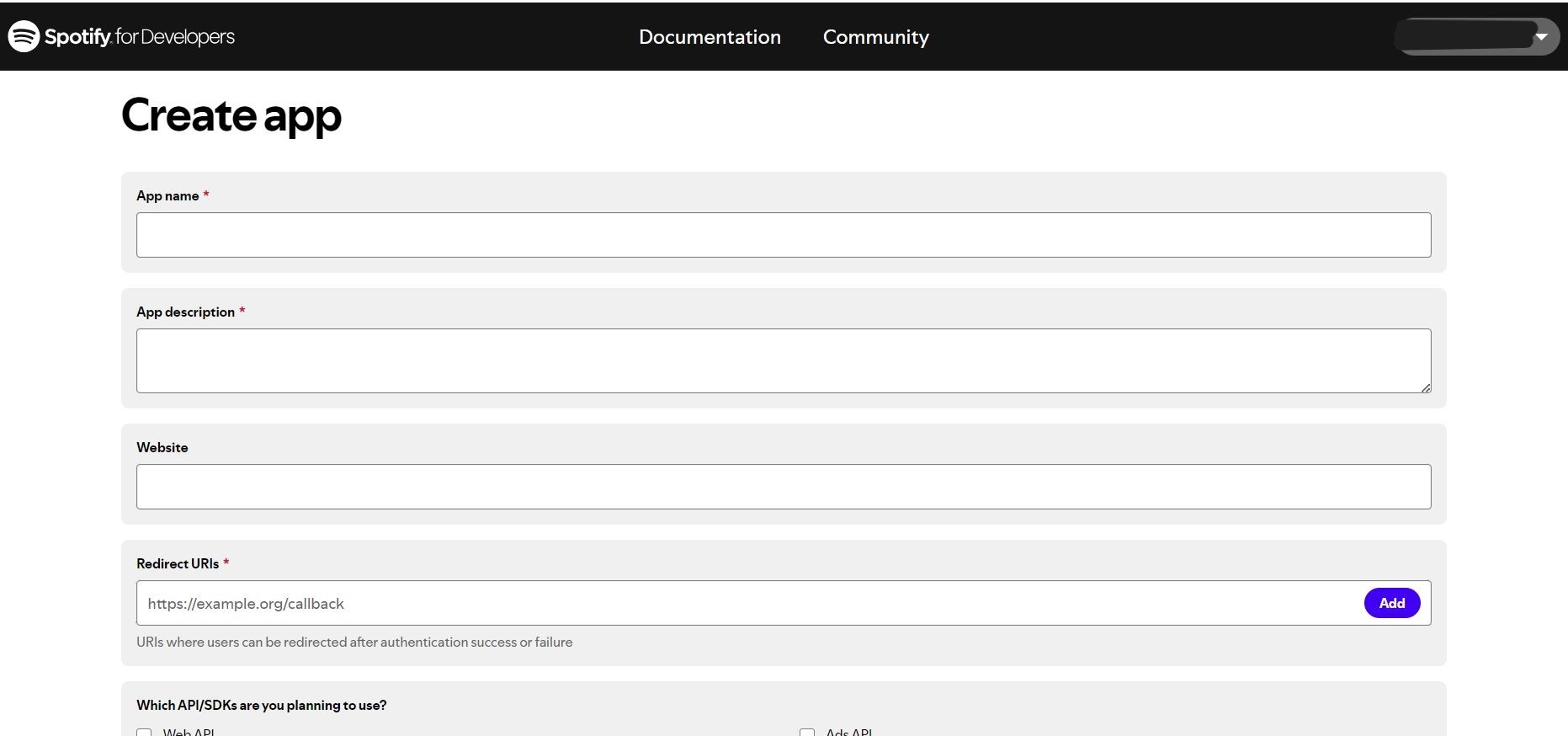Screen dimensions: 1568x736
Task: Expand the account menu dropdown arrow
Action: (x=1541, y=37)
